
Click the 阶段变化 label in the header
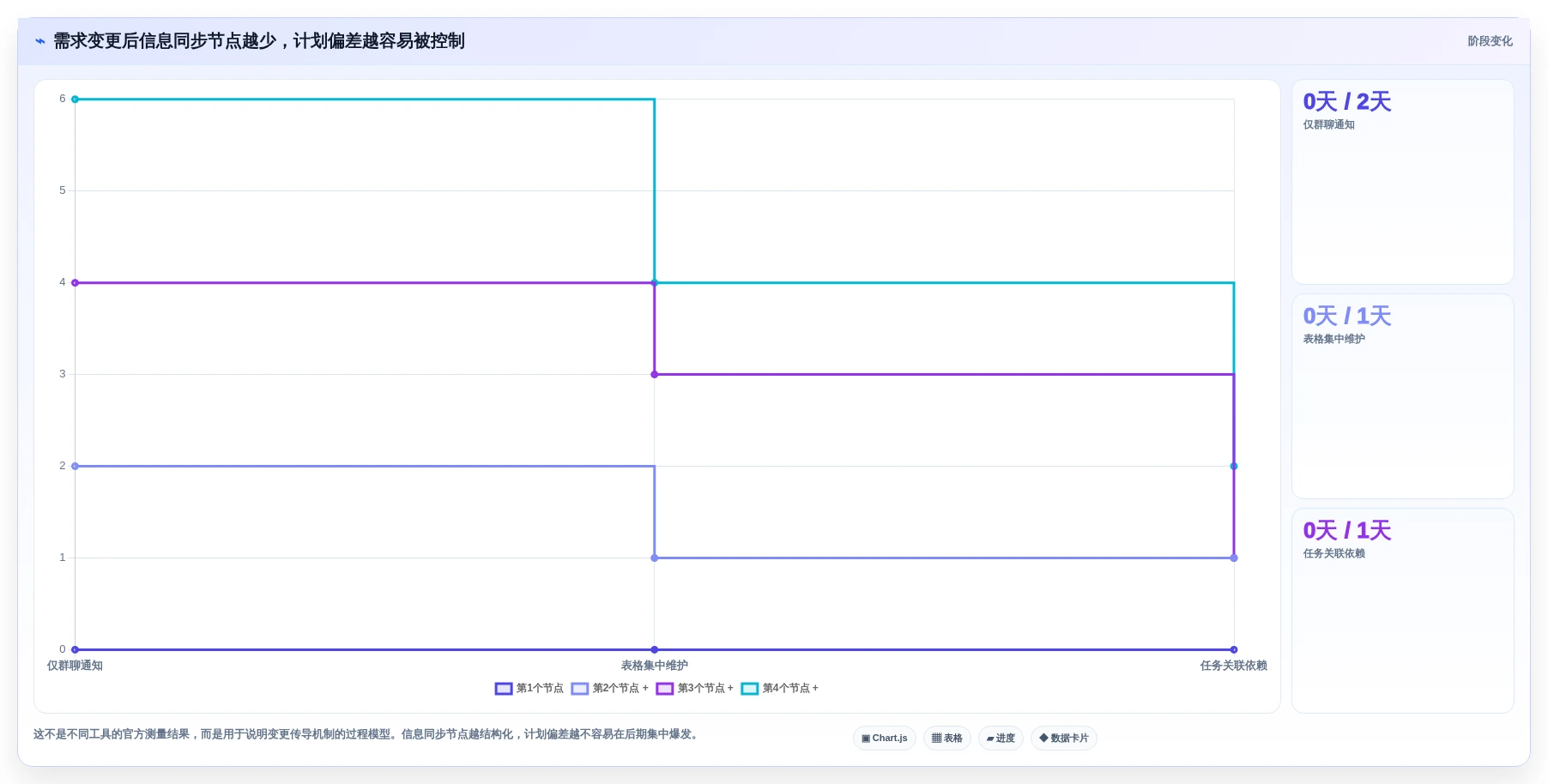[x=1490, y=41]
